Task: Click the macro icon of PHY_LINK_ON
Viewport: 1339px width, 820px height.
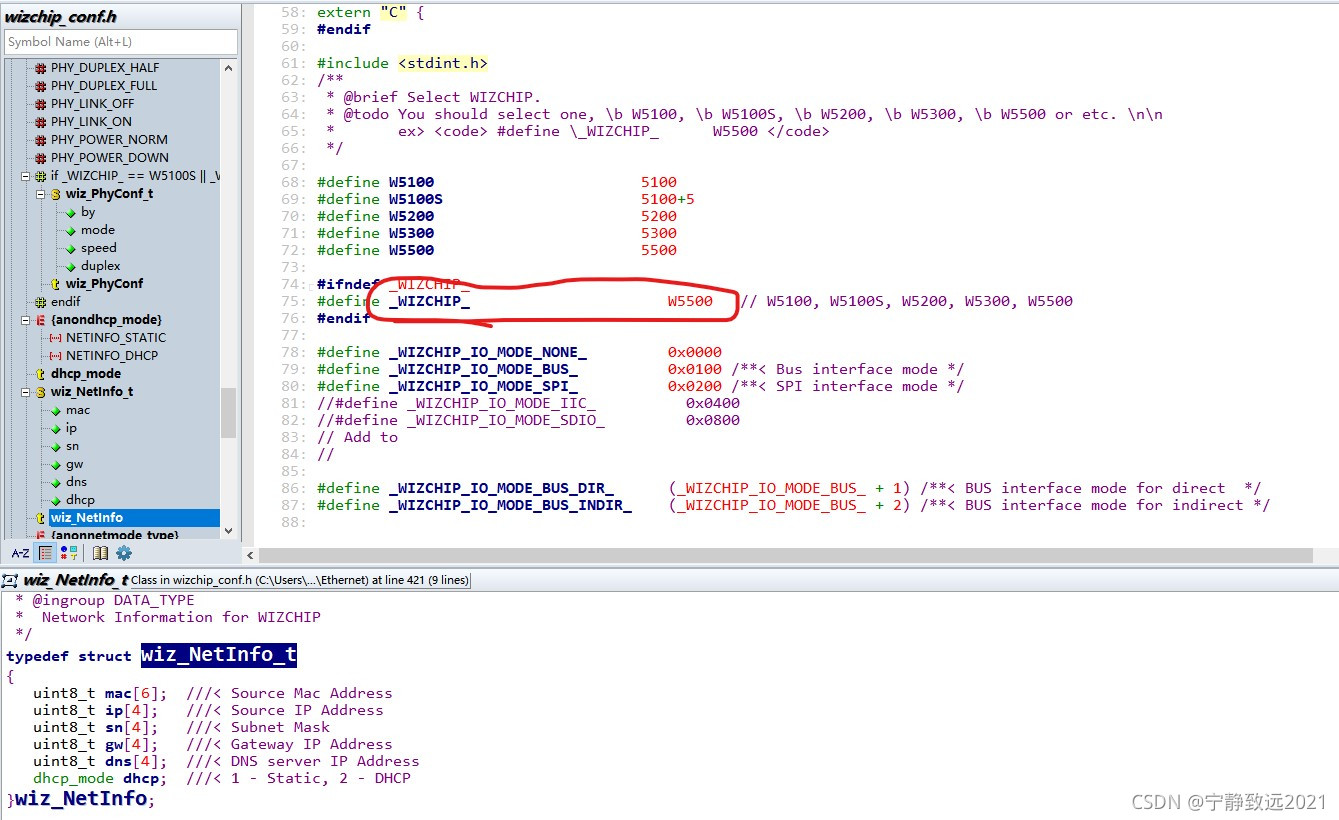Action: (41, 122)
